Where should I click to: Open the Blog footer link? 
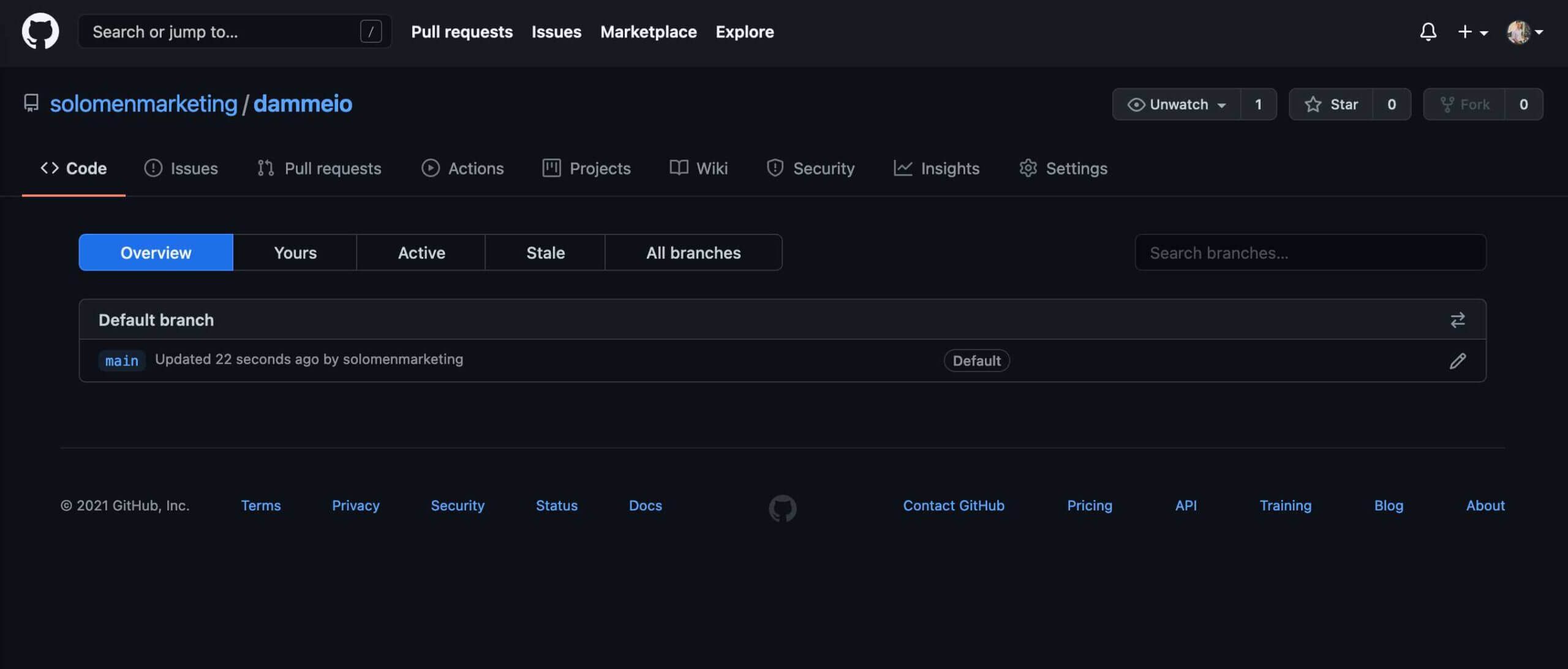coord(1388,506)
